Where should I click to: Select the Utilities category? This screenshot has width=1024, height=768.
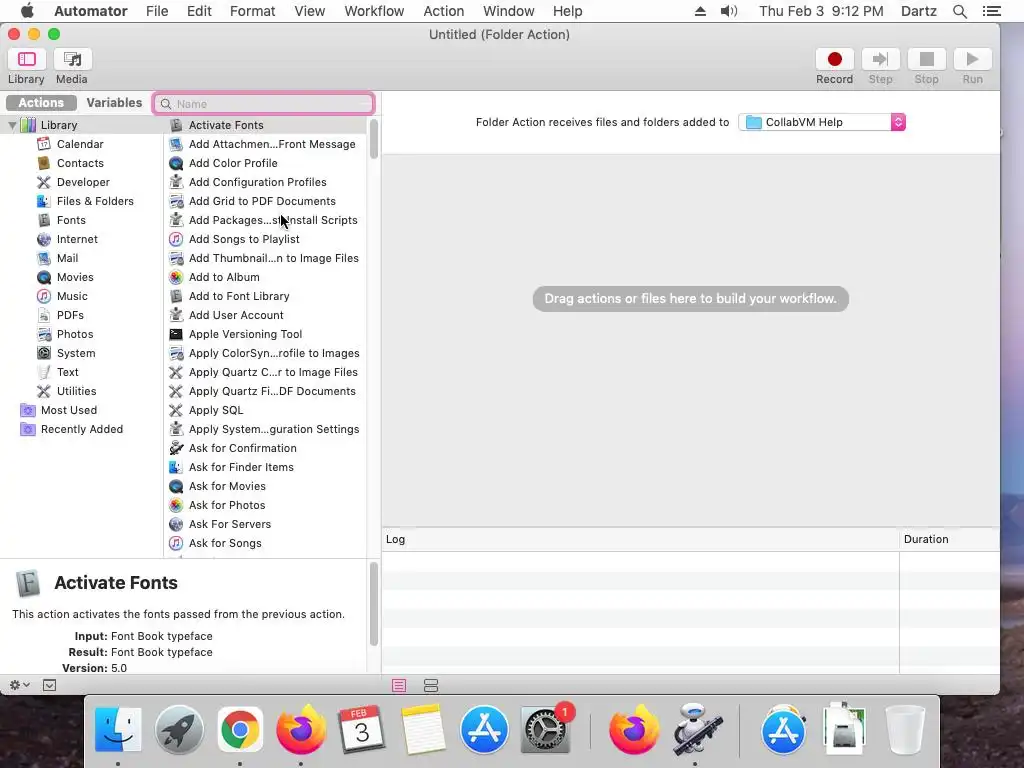click(x=76, y=391)
